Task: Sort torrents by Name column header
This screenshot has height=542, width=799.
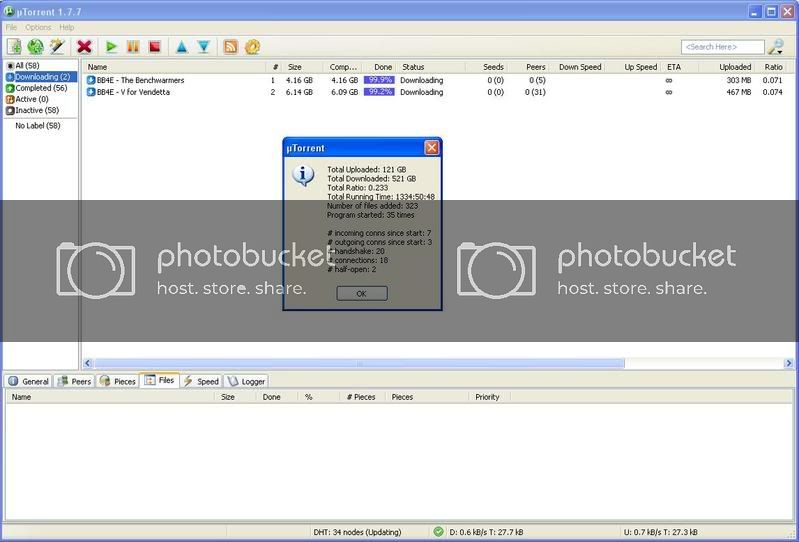Action: point(175,67)
